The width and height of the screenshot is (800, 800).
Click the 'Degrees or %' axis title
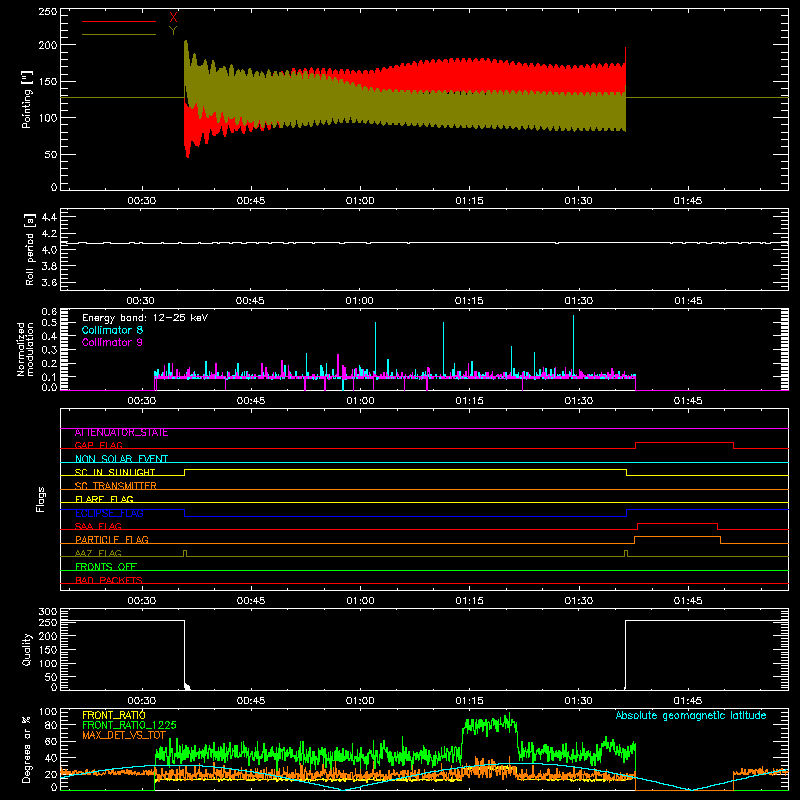click(27, 749)
